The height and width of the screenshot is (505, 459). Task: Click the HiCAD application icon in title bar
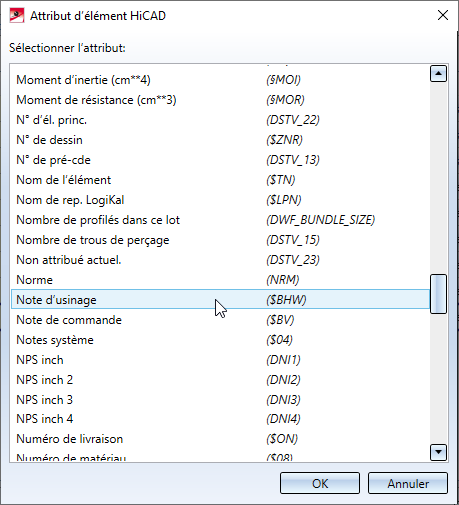pos(17,16)
